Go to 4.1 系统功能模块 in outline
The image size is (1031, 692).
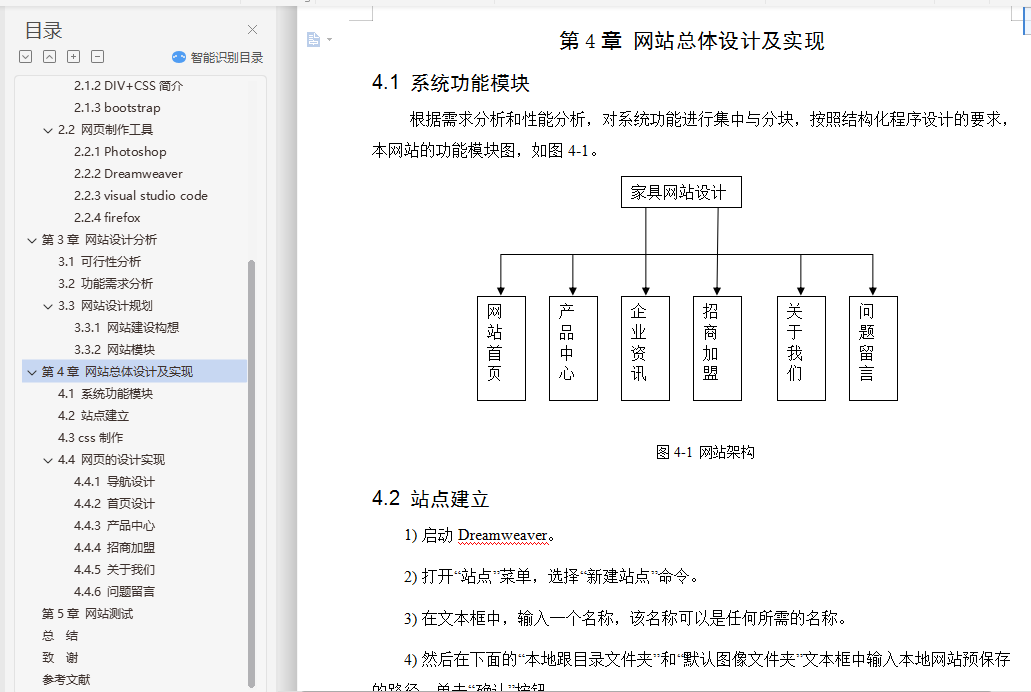pos(105,393)
